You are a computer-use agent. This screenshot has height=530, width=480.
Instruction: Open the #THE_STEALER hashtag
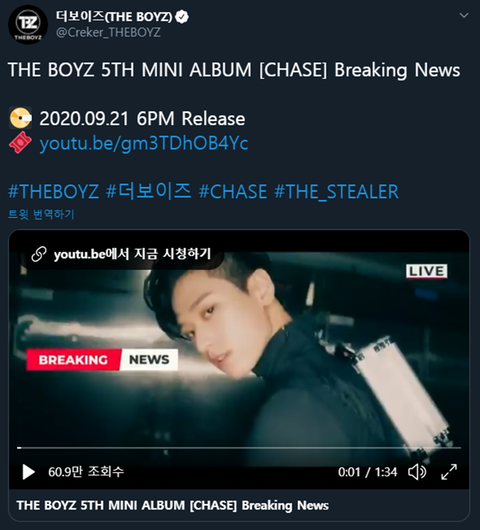coord(336,191)
